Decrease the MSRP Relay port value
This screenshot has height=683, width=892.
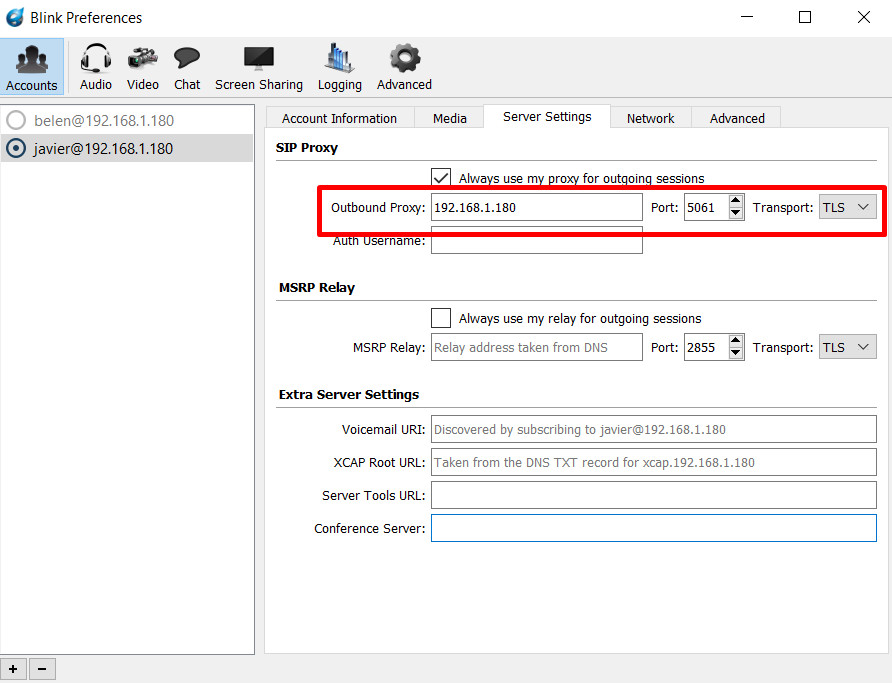click(736, 354)
